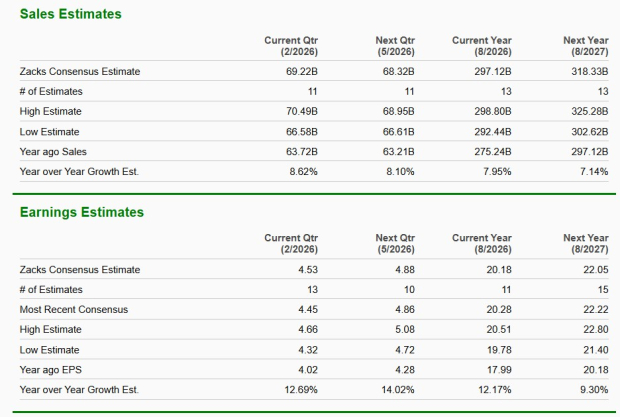Click the 292.44B low sales estimate
Viewport: 620px width, 417px height.
click(496, 131)
